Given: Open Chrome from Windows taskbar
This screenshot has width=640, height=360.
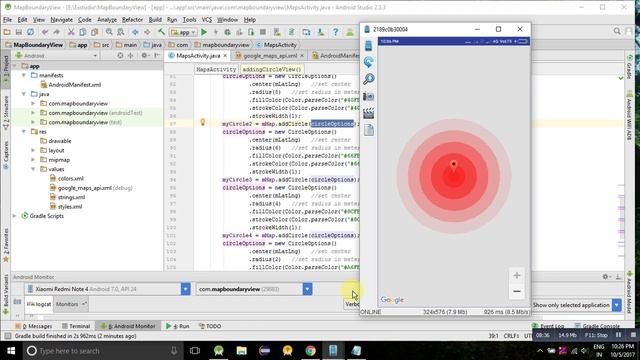Looking at the screenshot, I should pos(311,351).
